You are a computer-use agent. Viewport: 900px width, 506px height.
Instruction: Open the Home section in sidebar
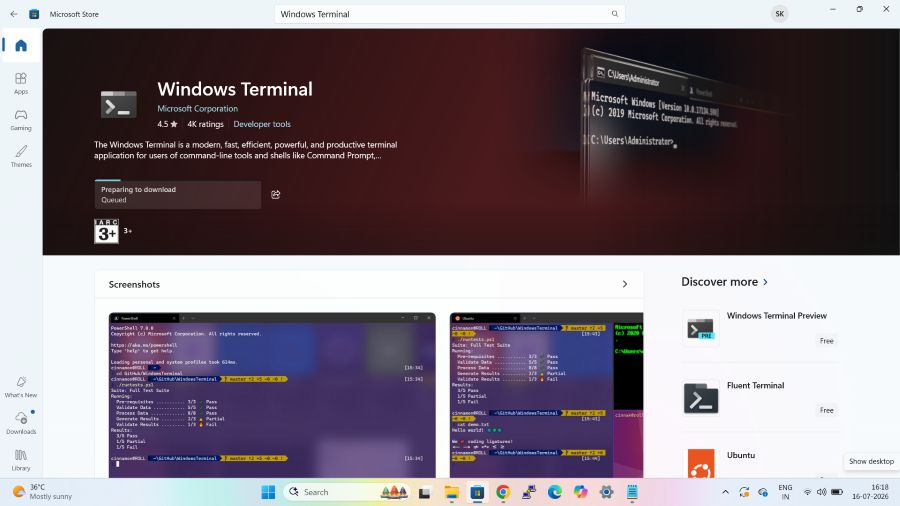(x=21, y=45)
